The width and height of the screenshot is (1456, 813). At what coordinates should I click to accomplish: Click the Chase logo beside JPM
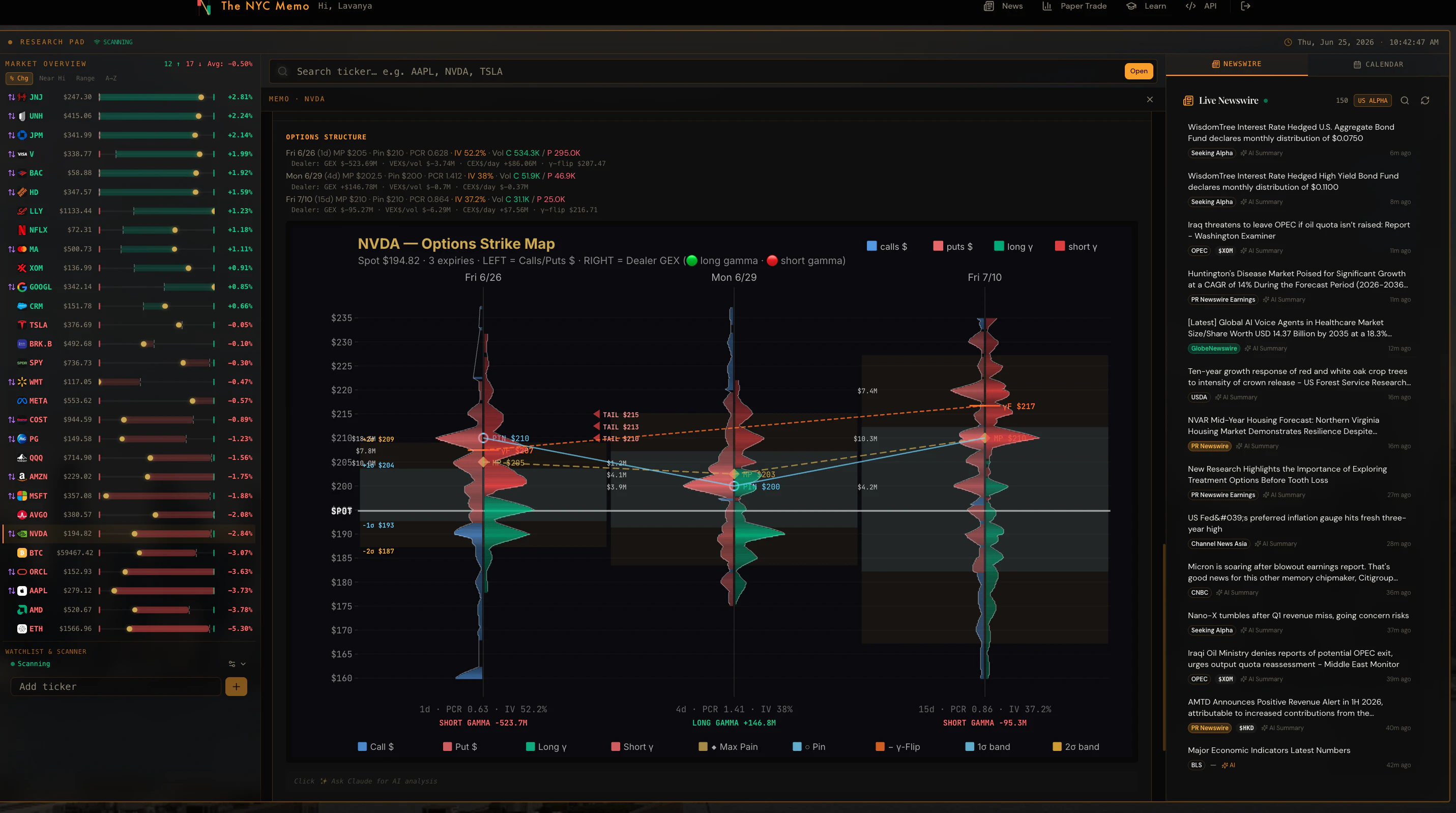22,135
